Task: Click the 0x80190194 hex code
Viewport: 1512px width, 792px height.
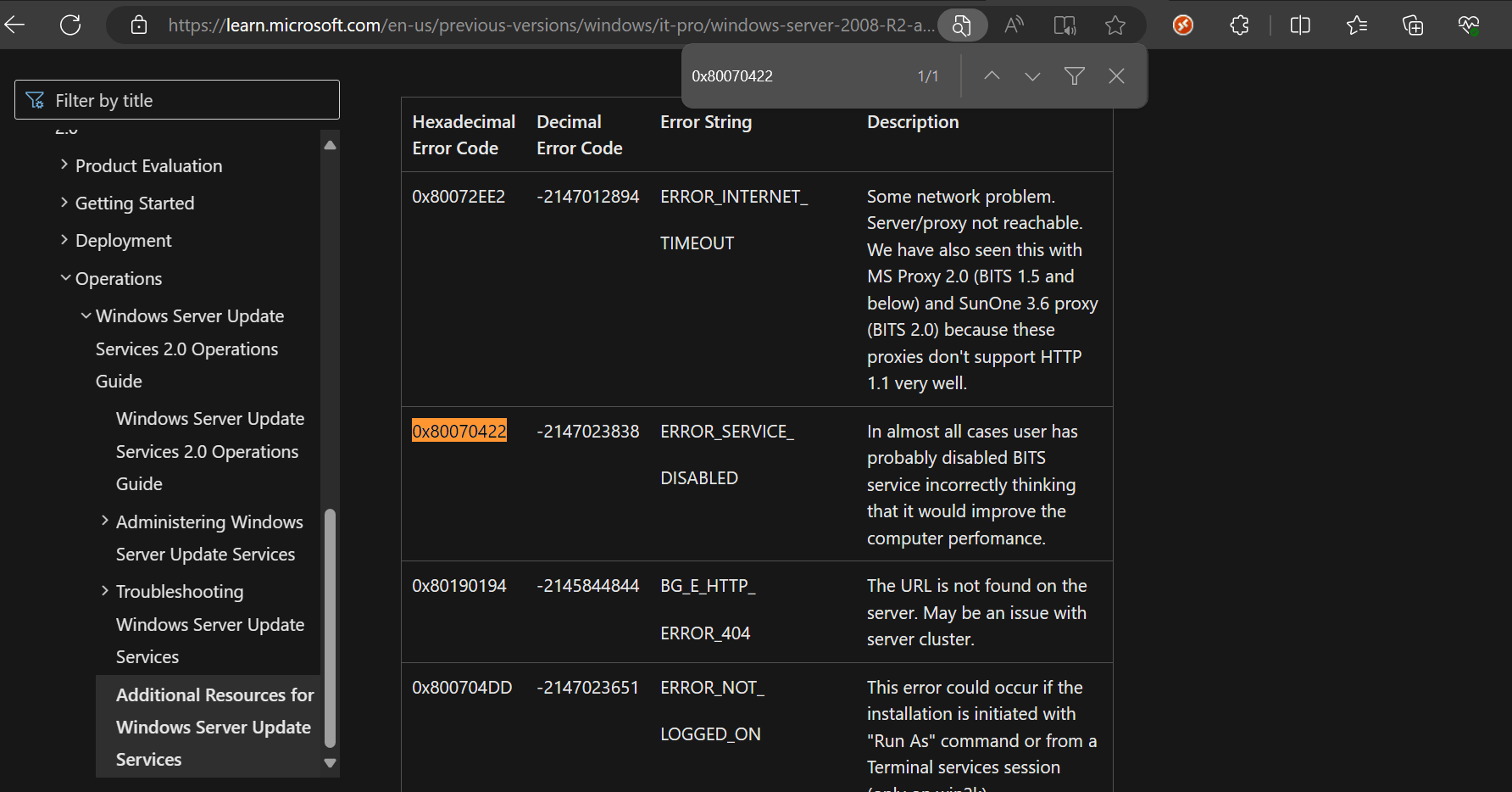Action: click(x=459, y=586)
